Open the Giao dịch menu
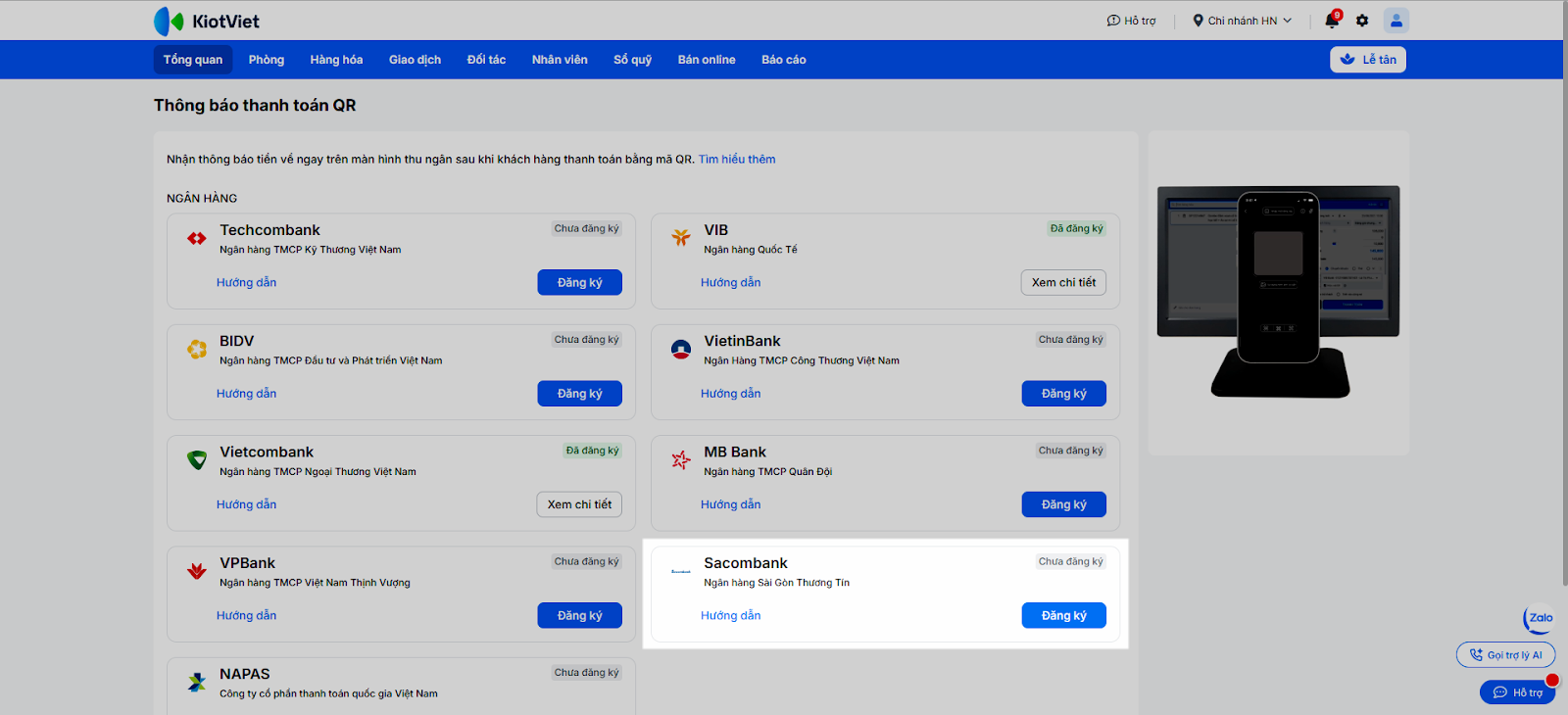 pyautogui.click(x=415, y=60)
